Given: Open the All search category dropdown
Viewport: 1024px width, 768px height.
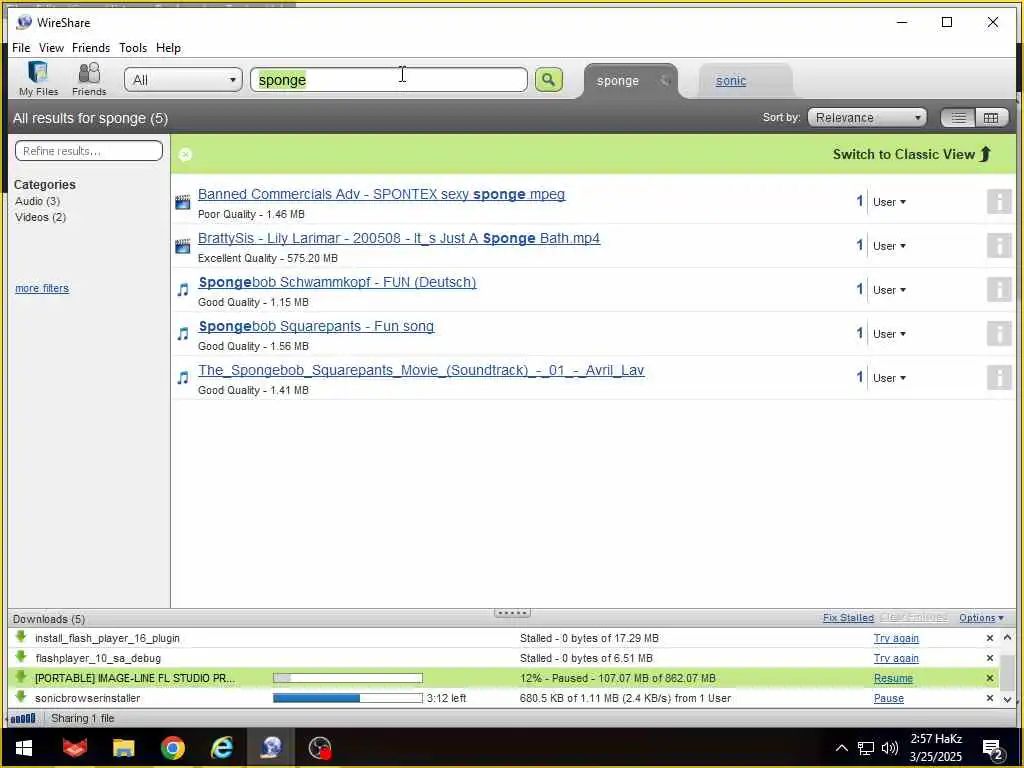Looking at the screenshot, I should coord(184,80).
